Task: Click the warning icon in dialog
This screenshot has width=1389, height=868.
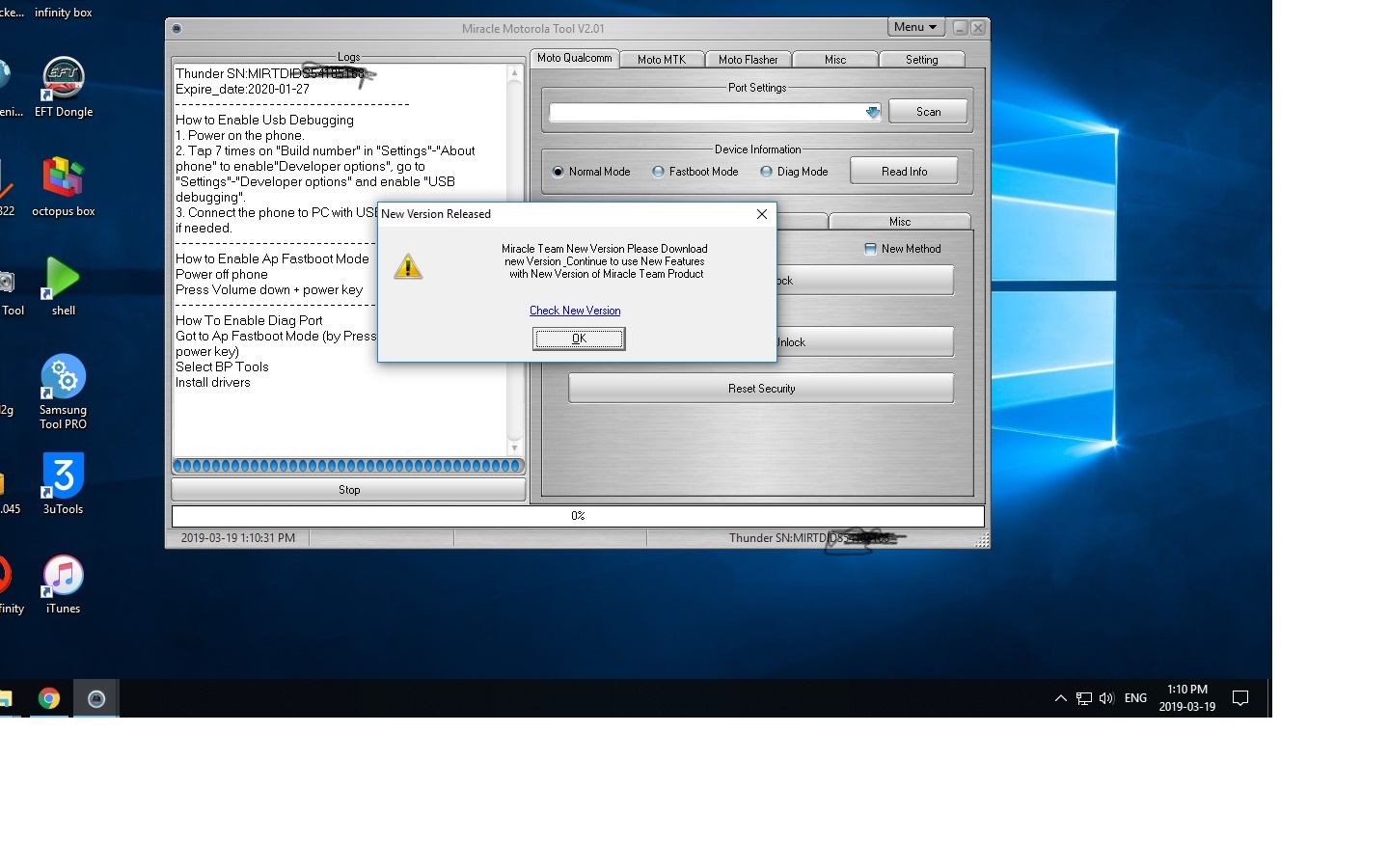Action: tap(408, 266)
